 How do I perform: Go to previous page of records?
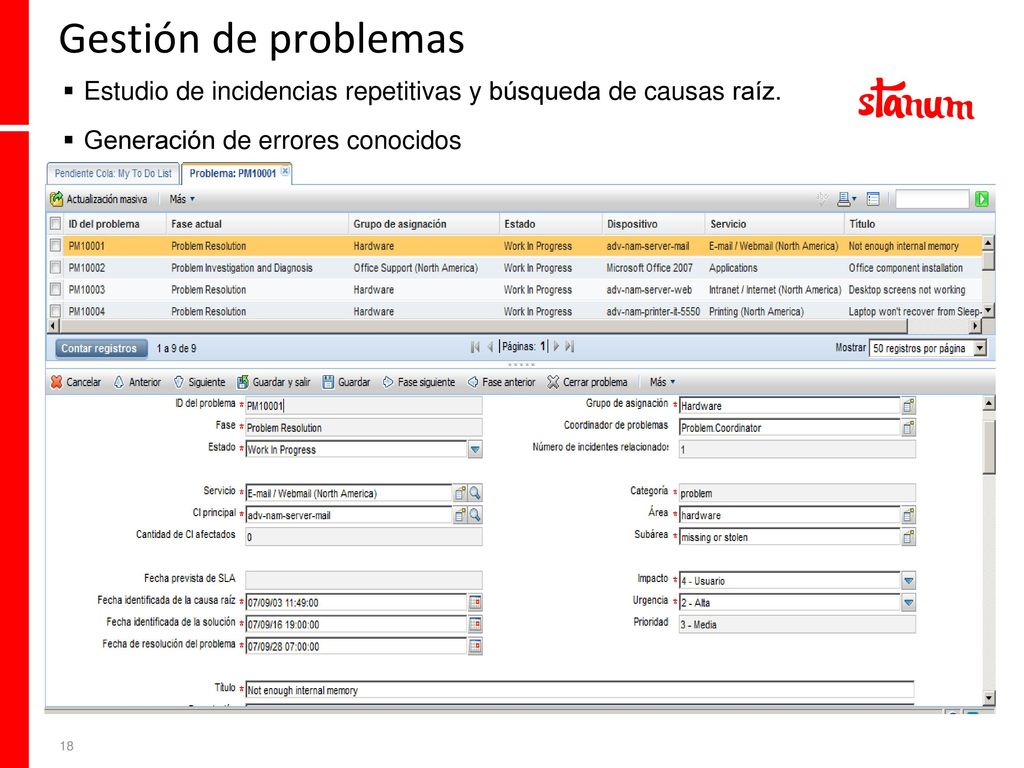pyautogui.click(x=490, y=347)
